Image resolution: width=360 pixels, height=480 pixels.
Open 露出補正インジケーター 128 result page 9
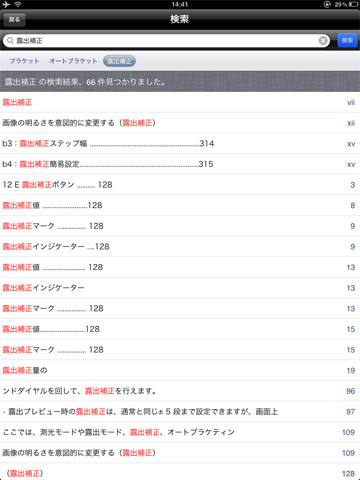180,247
